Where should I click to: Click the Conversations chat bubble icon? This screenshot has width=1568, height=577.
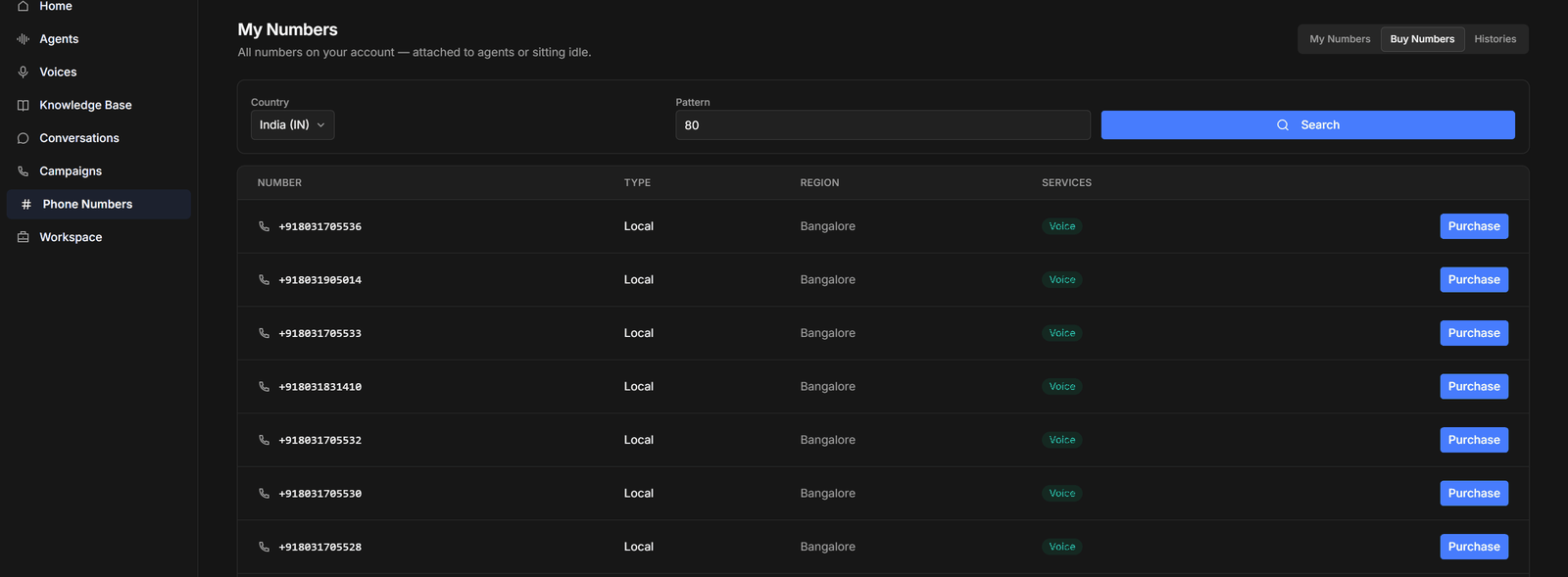(23, 138)
